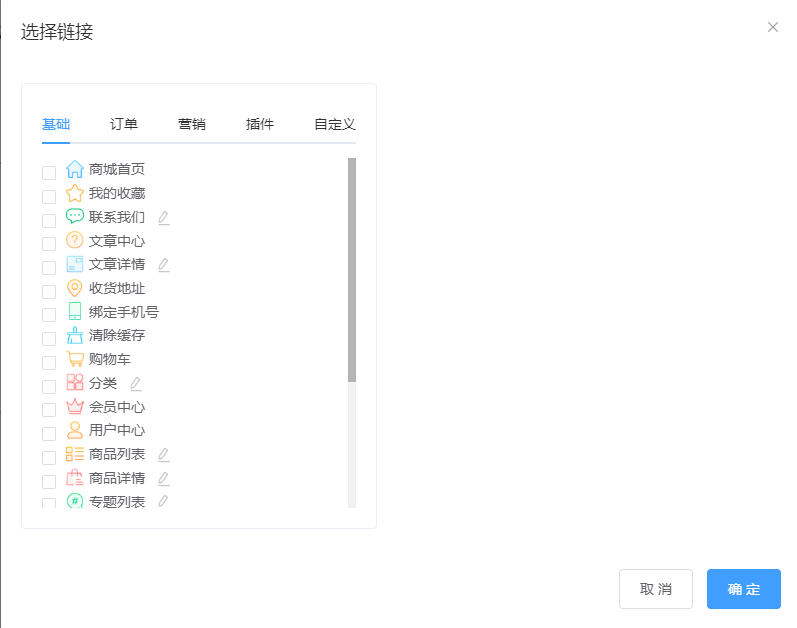
Task: Click the 取消 button
Action: point(656,589)
